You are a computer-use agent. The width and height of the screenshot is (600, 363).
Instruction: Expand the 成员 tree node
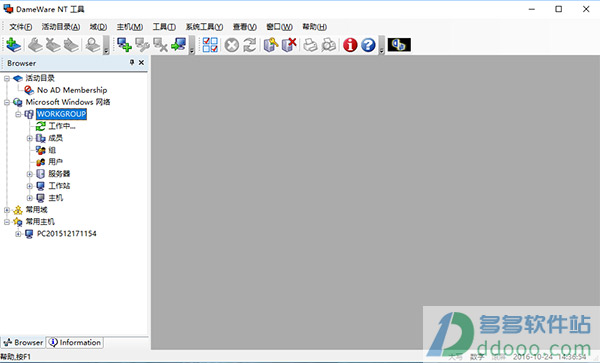pos(29,138)
